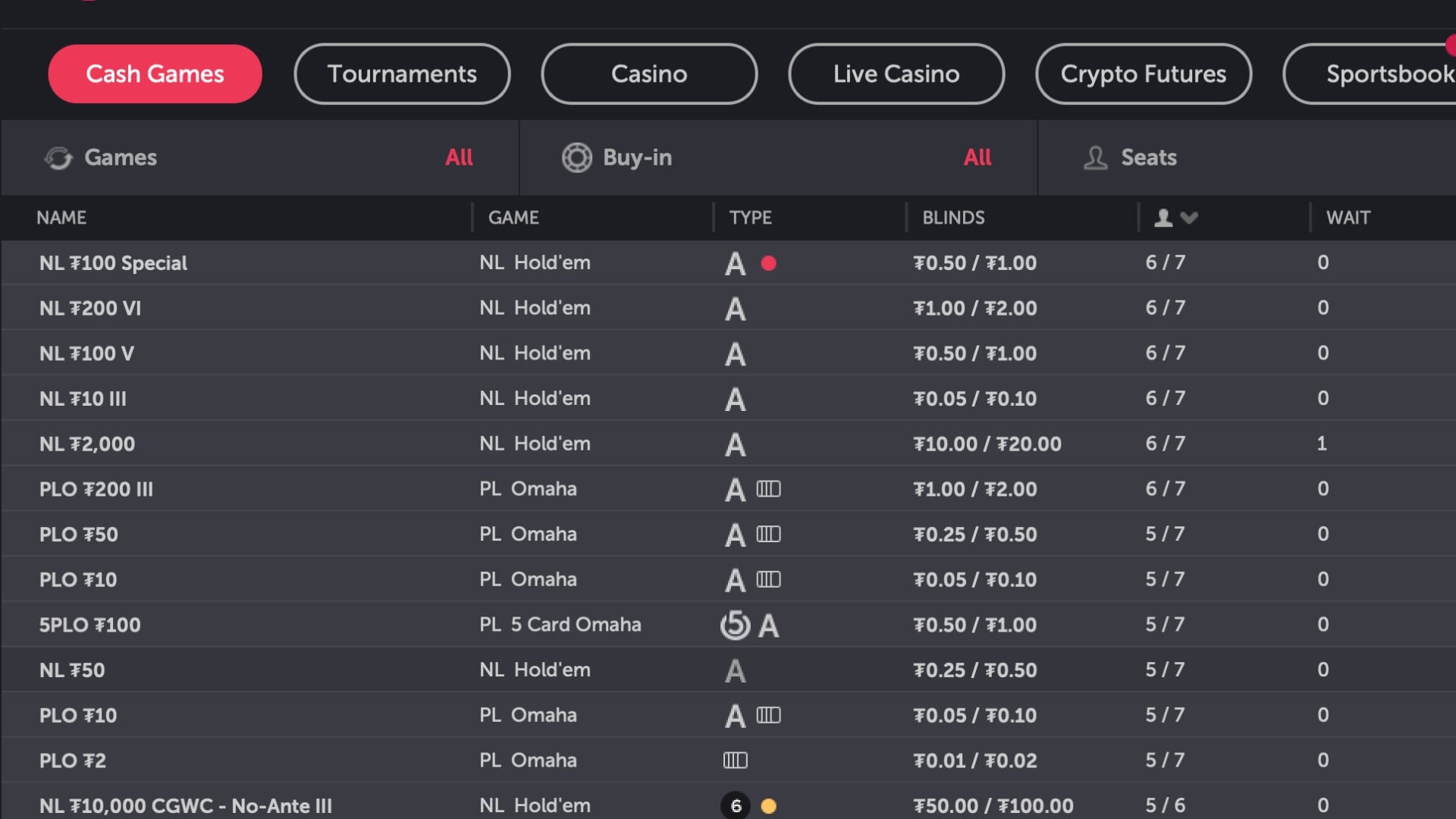
Task: Click the ante icon on NL ₮2,000 row
Action: 735,445
